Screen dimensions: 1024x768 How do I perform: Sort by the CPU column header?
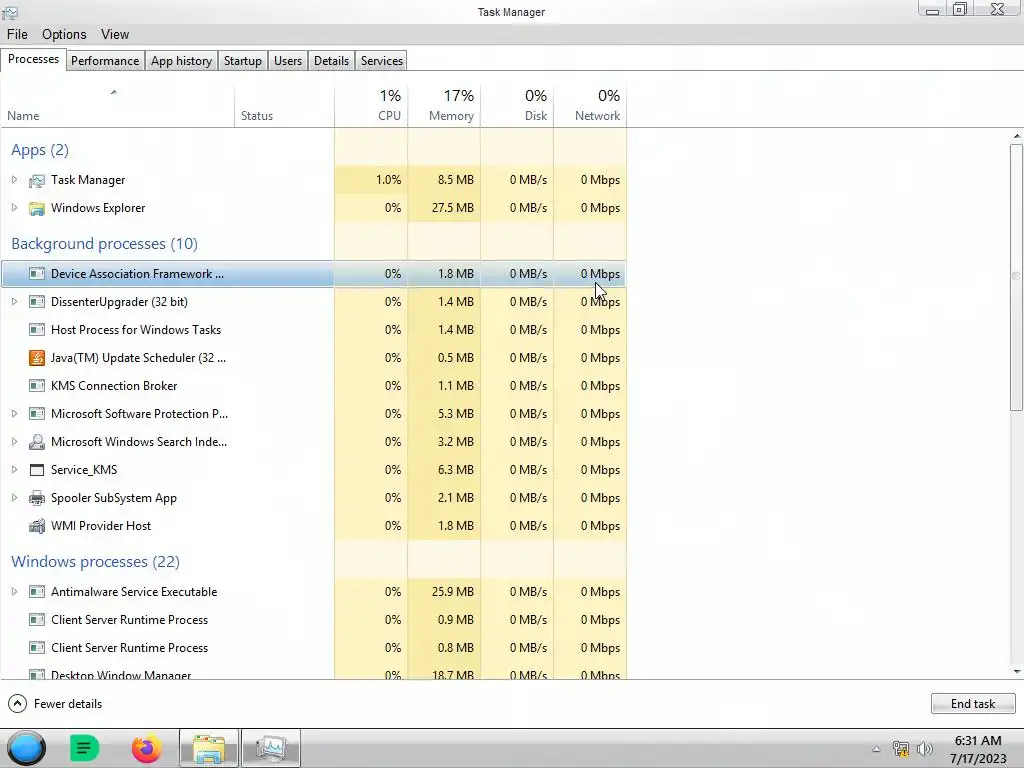tap(371, 105)
